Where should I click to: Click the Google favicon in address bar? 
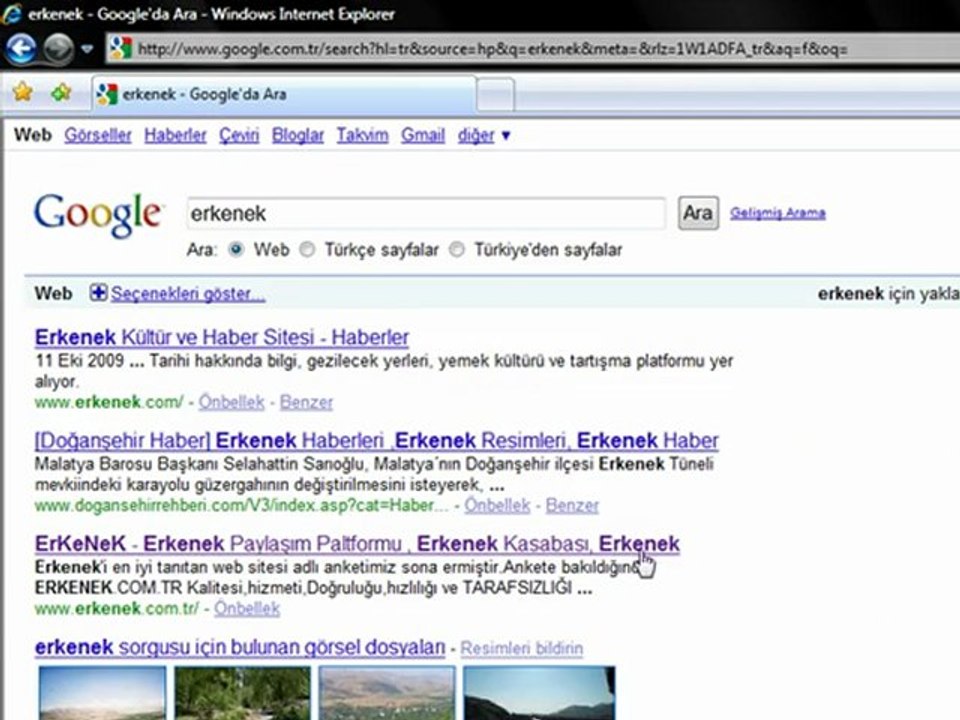[120, 48]
